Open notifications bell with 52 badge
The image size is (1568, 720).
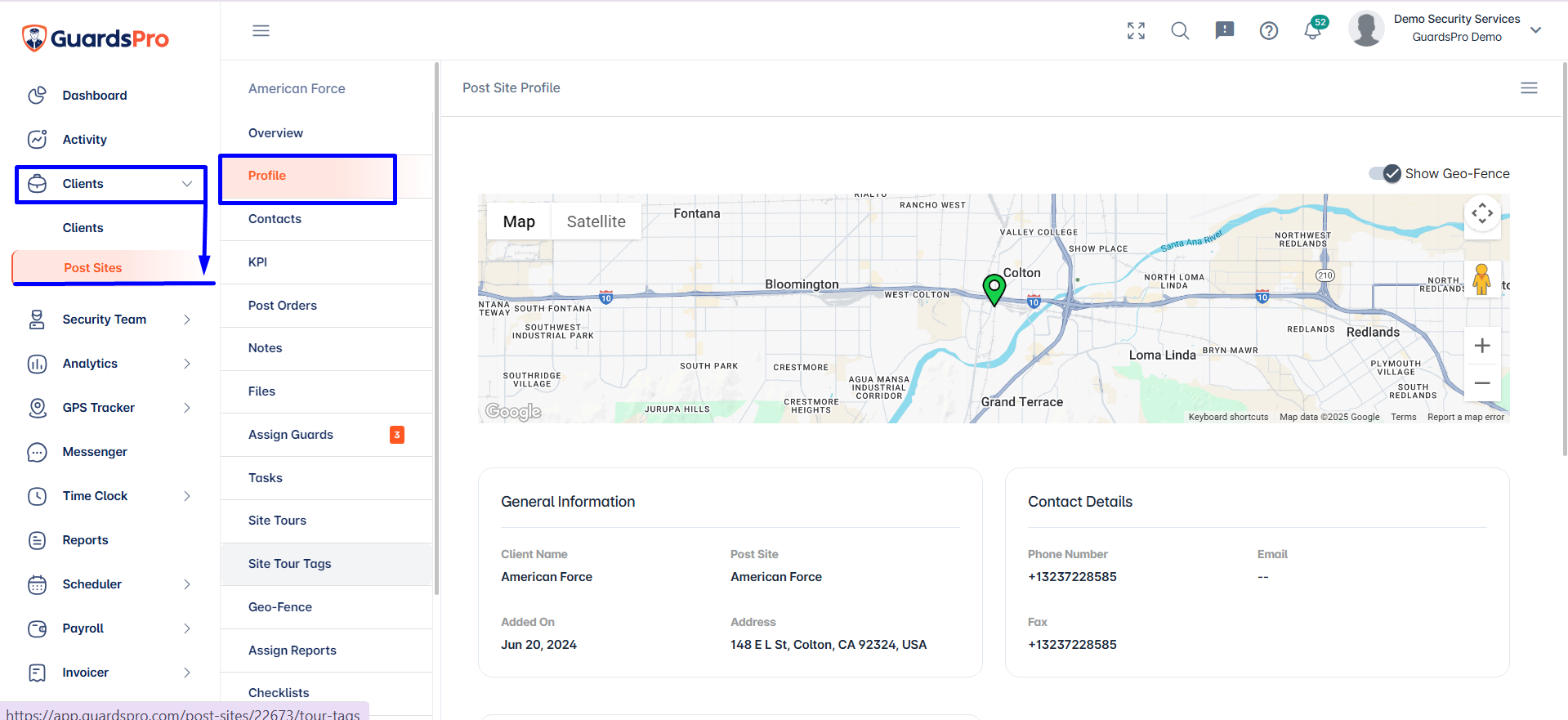pyautogui.click(x=1314, y=29)
